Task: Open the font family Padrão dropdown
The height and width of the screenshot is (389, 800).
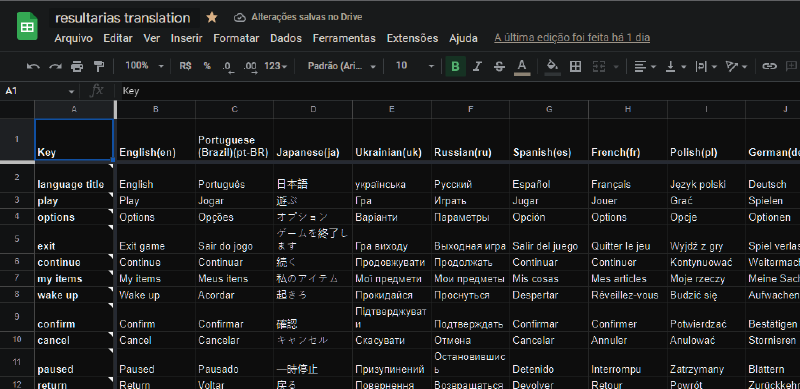Action: [342, 66]
